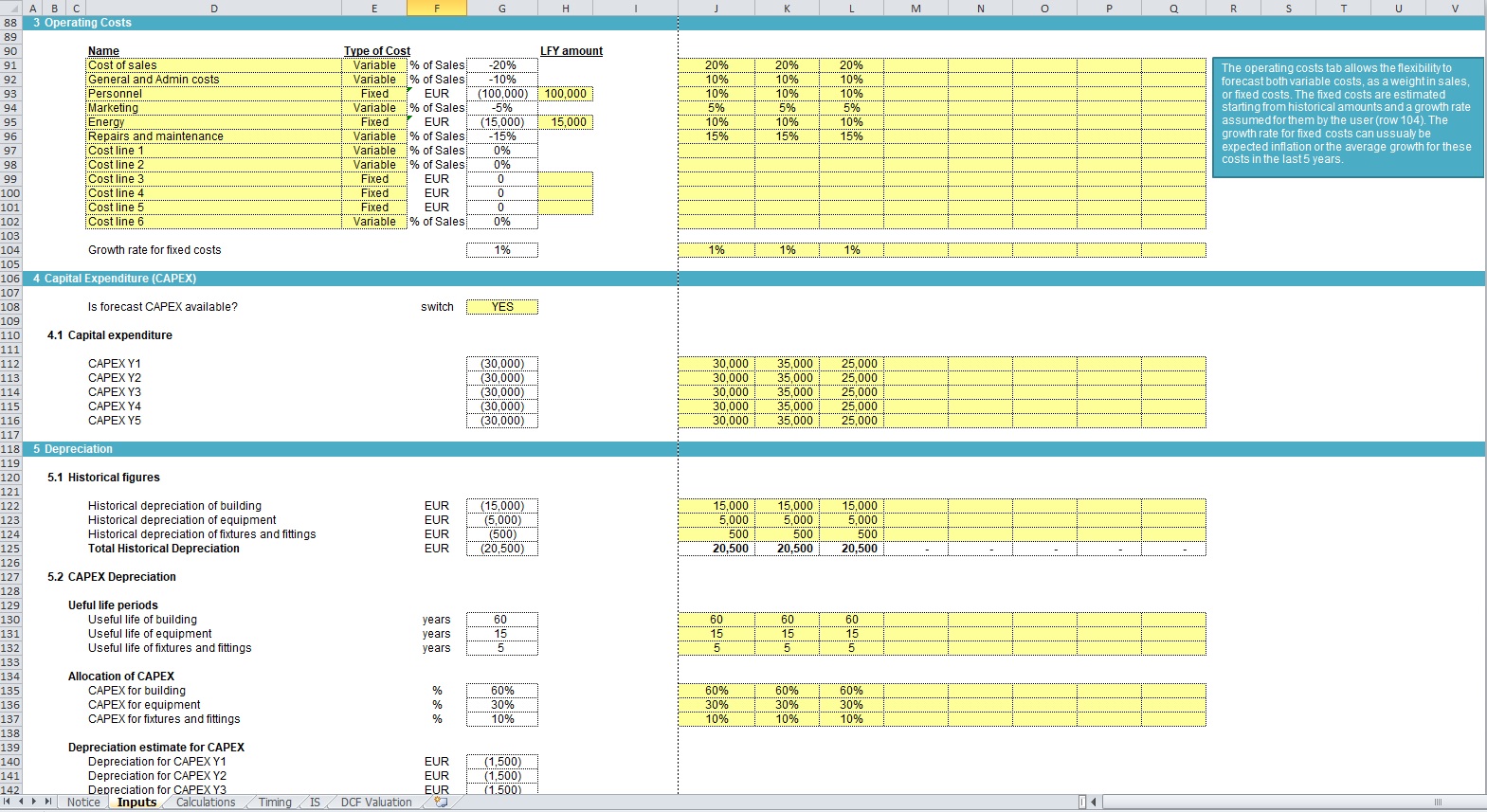Select the Type of Cost cell for Repairs and maintenance

374,136
